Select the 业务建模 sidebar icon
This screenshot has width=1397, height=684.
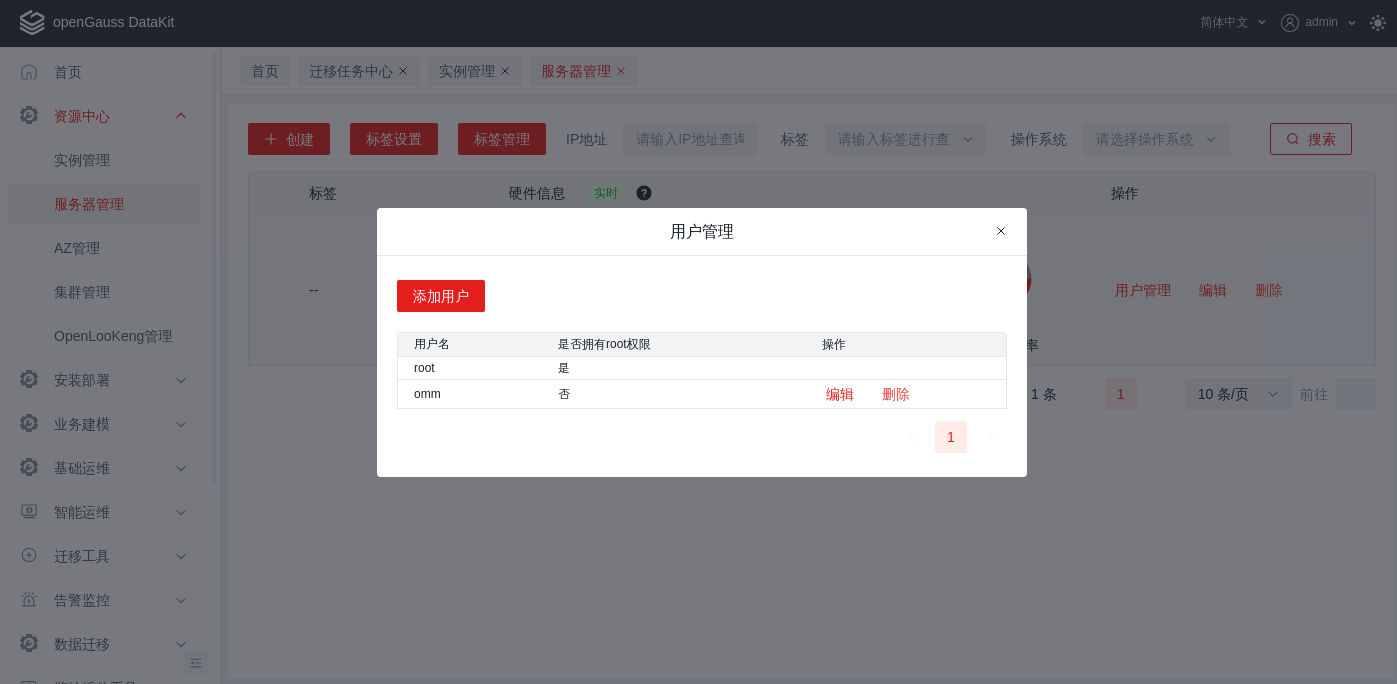tap(28, 424)
